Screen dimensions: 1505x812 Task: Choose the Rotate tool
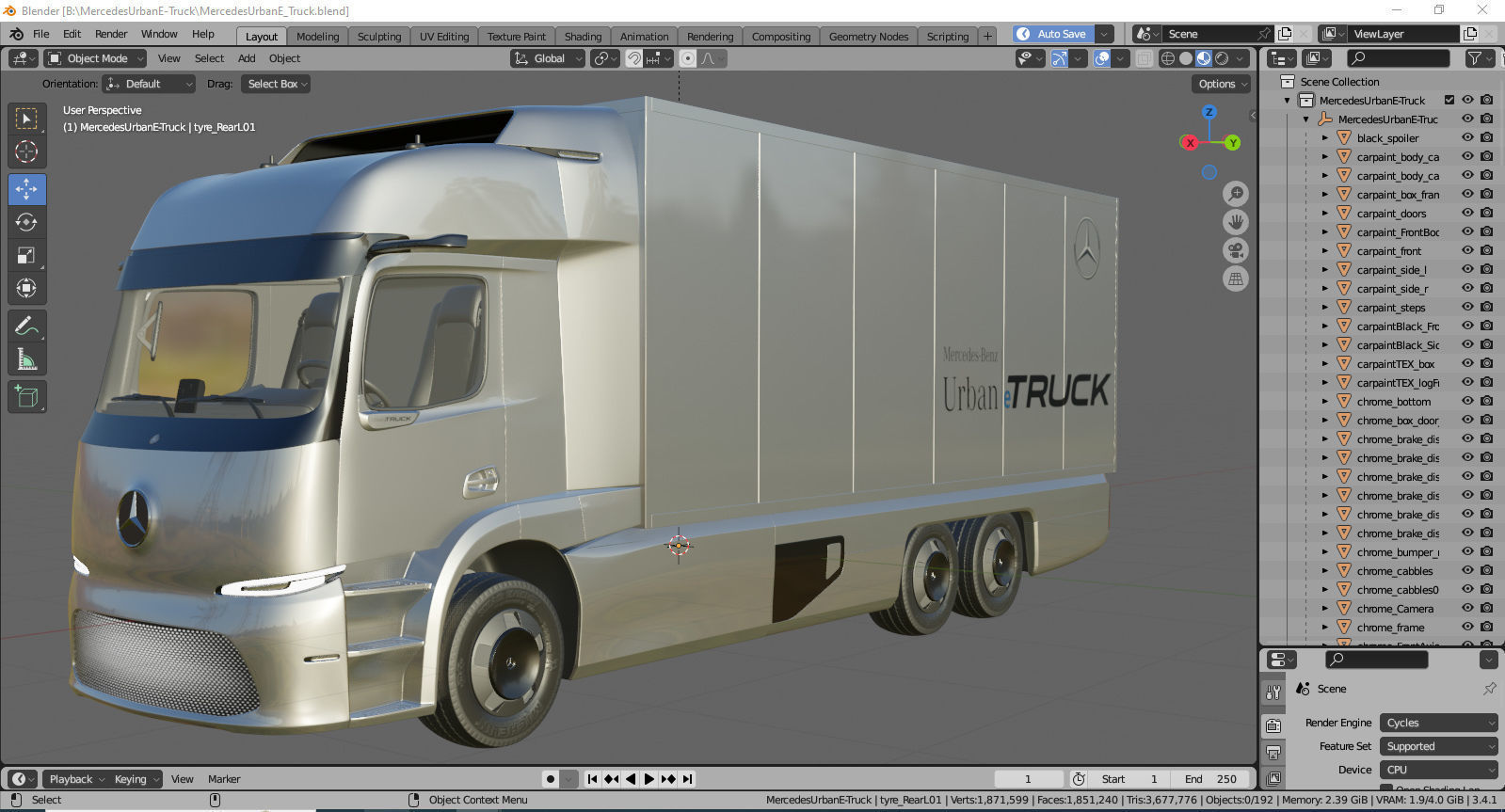tap(26, 222)
